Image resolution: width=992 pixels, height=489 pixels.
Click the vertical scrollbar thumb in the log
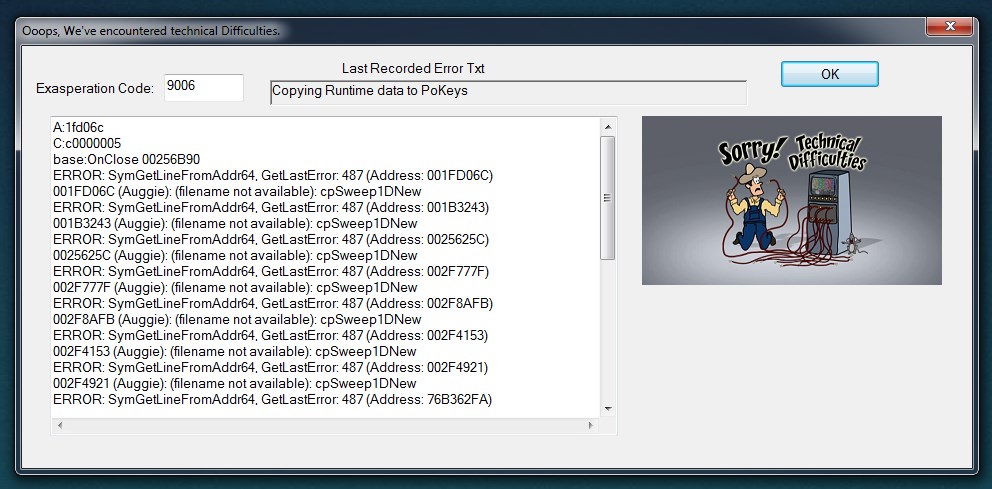[x=607, y=198]
